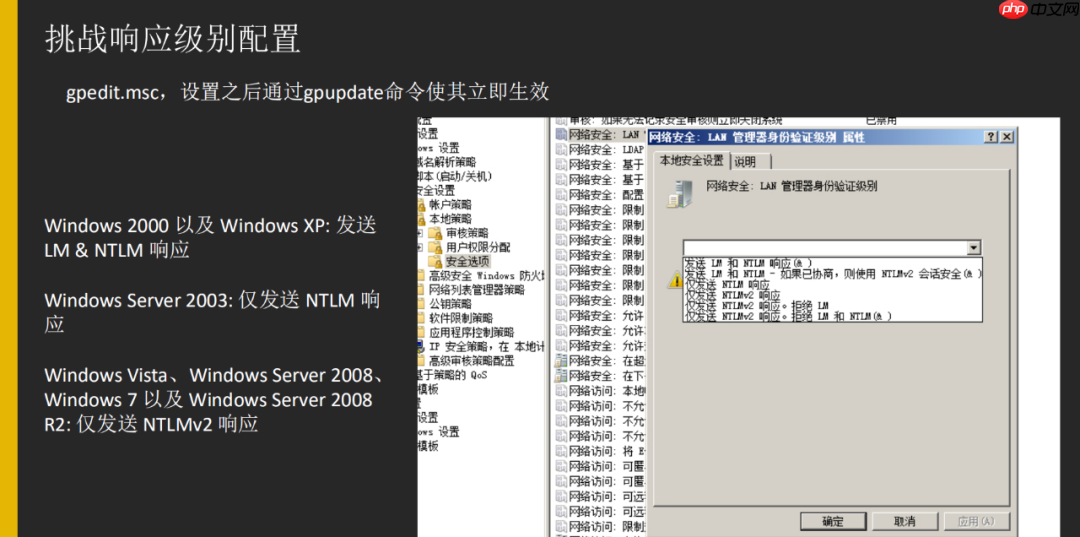
Task: Close the LAN 管理器身份验证级别 dialog
Action: 1007,137
